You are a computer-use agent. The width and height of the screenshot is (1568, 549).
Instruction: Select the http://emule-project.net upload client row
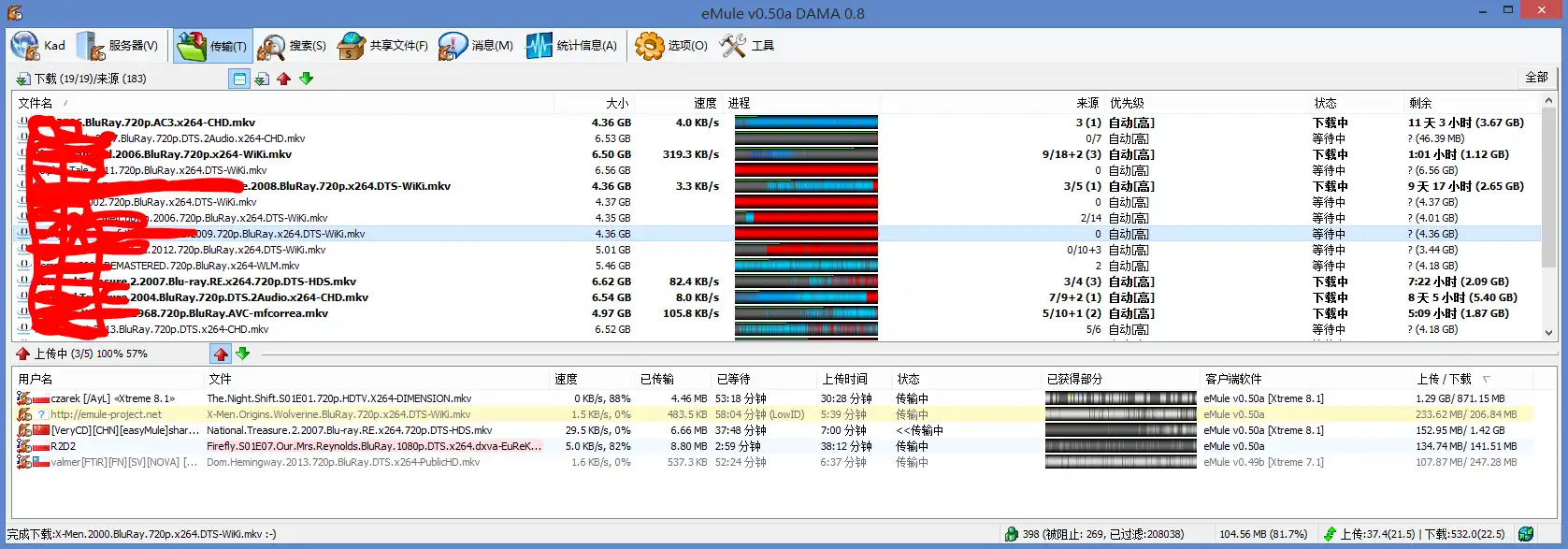[773, 414]
